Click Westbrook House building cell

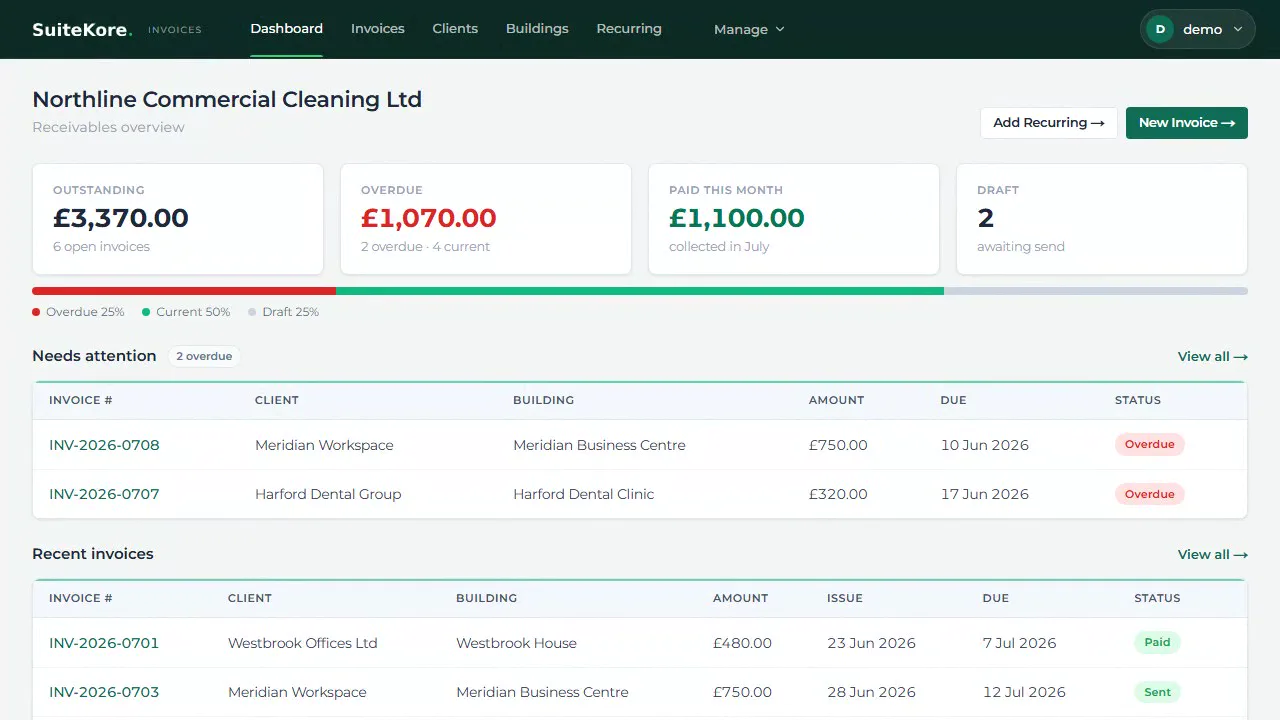click(x=516, y=643)
